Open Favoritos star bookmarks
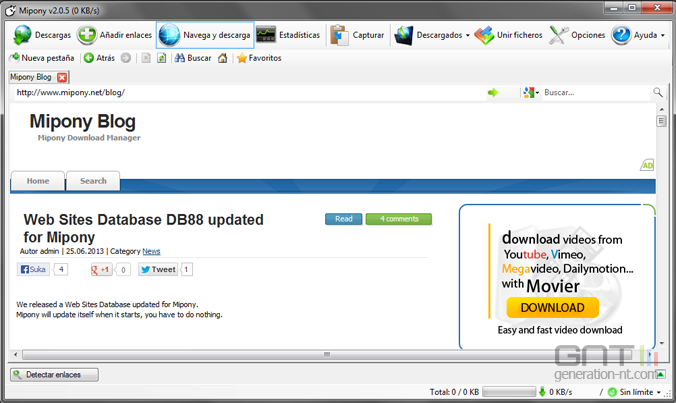676x403 pixels. pos(258,58)
